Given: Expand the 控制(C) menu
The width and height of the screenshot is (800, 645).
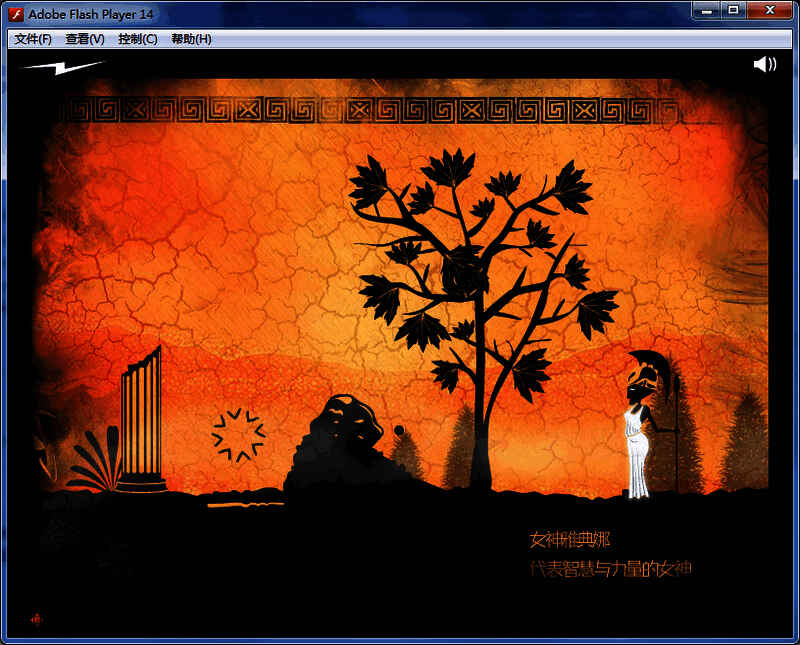Looking at the screenshot, I should coord(137,39).
